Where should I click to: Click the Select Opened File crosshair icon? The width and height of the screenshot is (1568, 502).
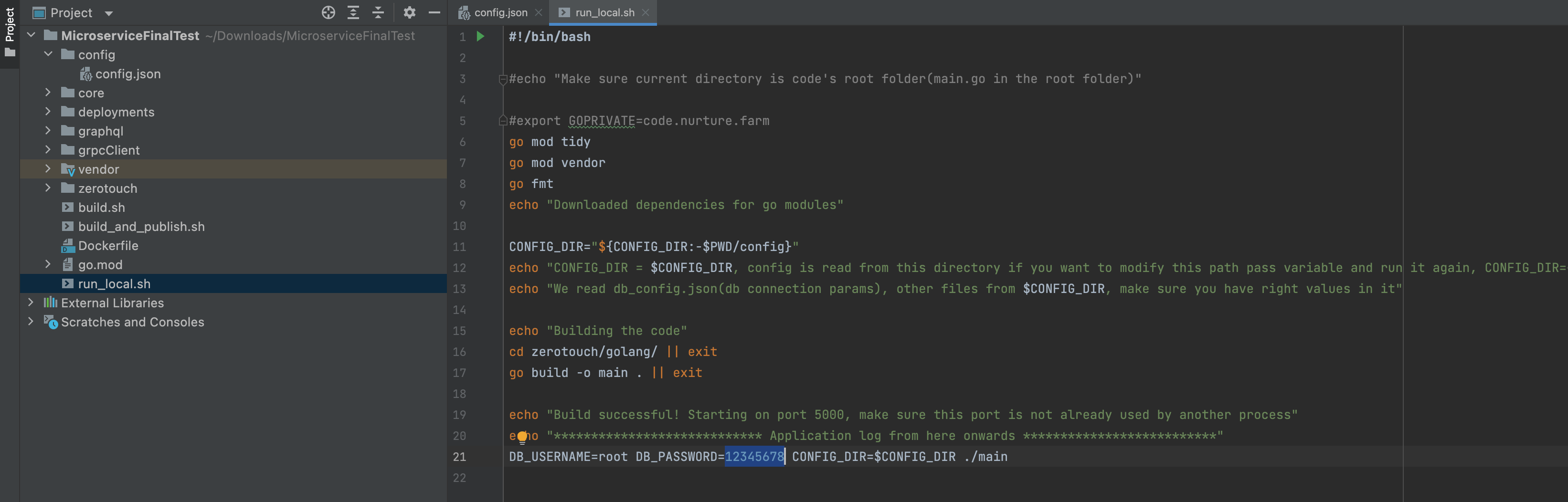click(x=328, y=12)
